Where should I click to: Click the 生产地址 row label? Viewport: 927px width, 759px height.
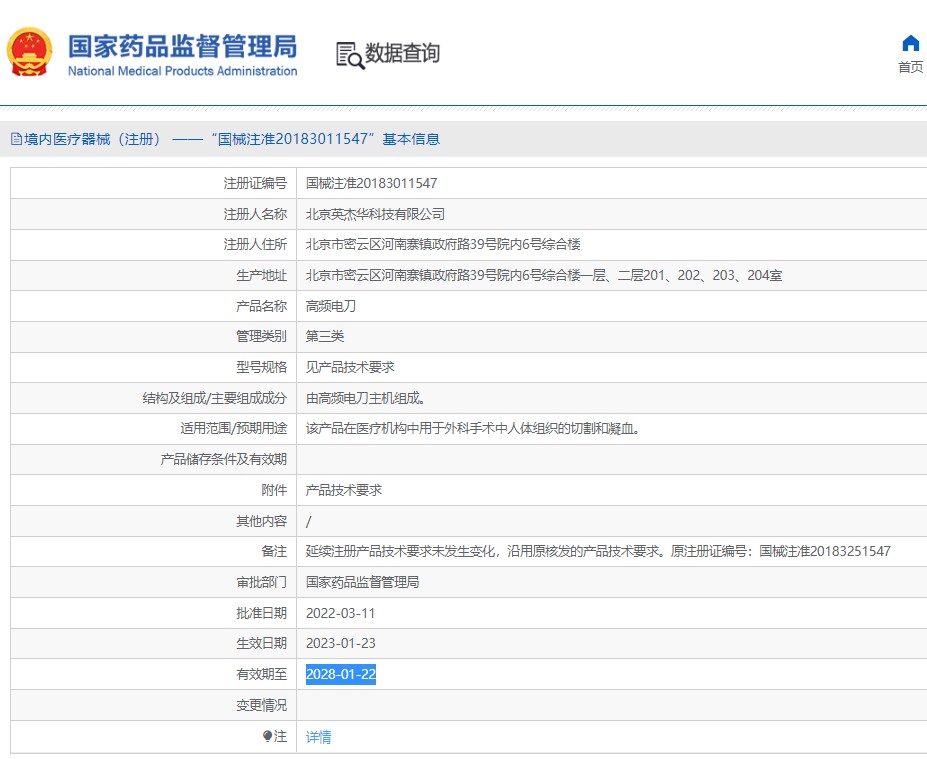(261, 275)
